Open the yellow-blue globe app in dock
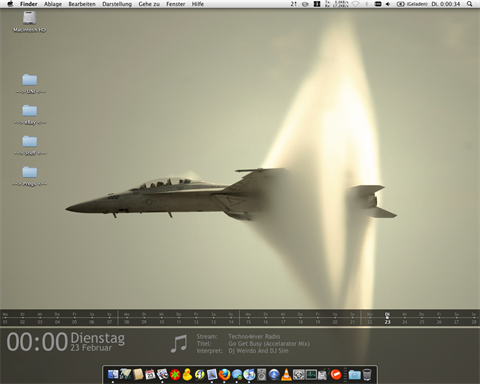The height and width of the screenshot is (384, 480). tap(200, 375)
